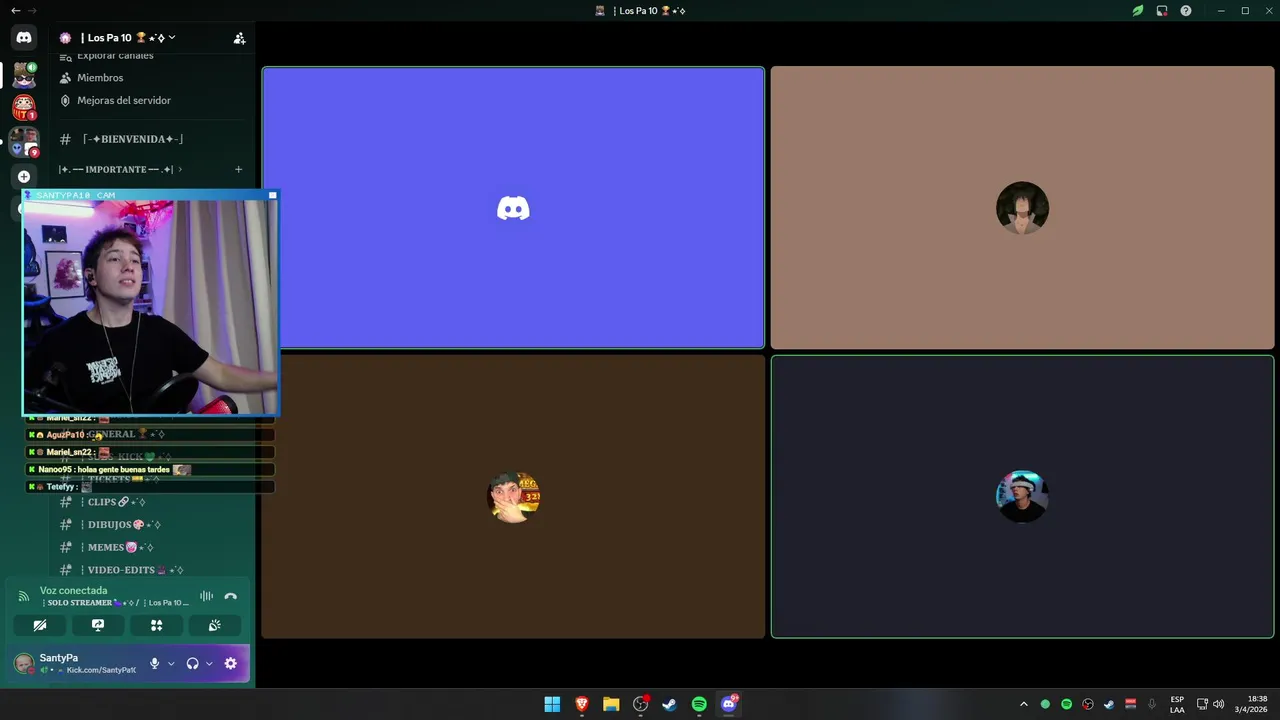Open Discord direct messages home icon

point(24,37)
